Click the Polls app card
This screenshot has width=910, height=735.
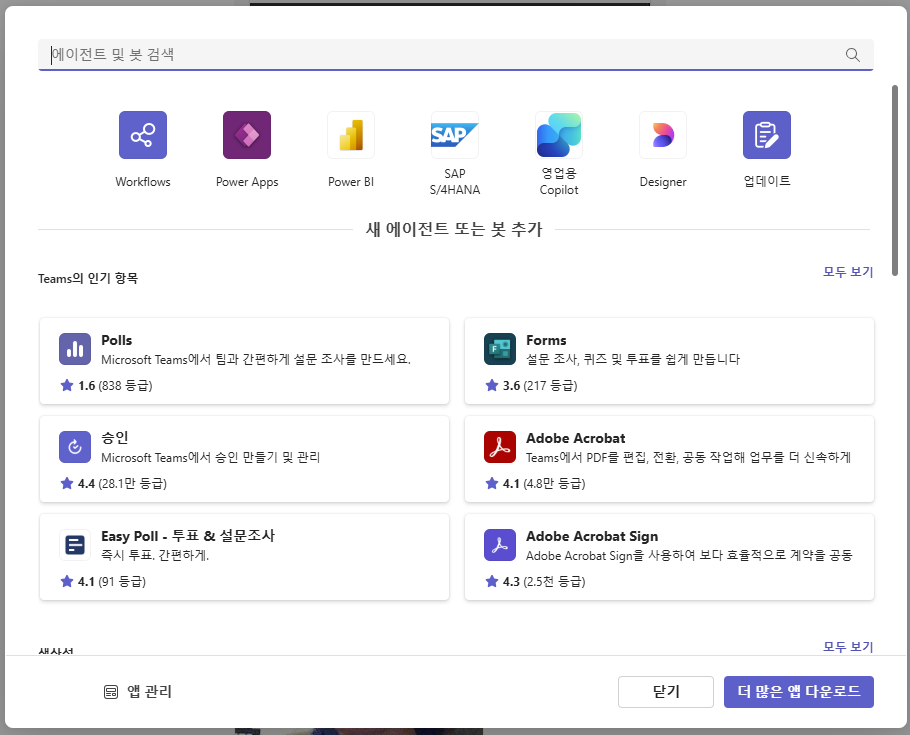coord(244,361)
